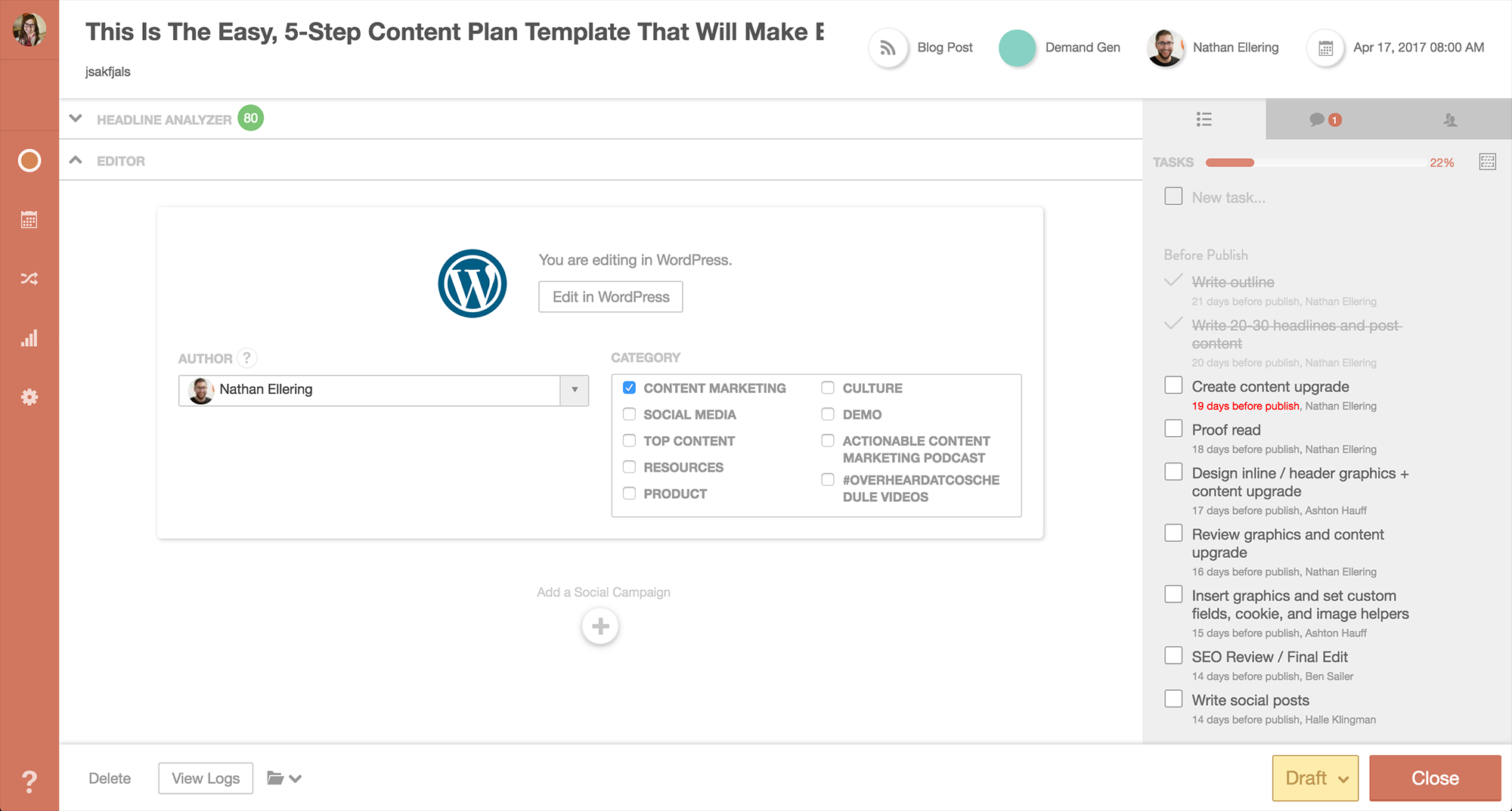
Task: Mark Proof read task as complete
Action: [1173, 429]
